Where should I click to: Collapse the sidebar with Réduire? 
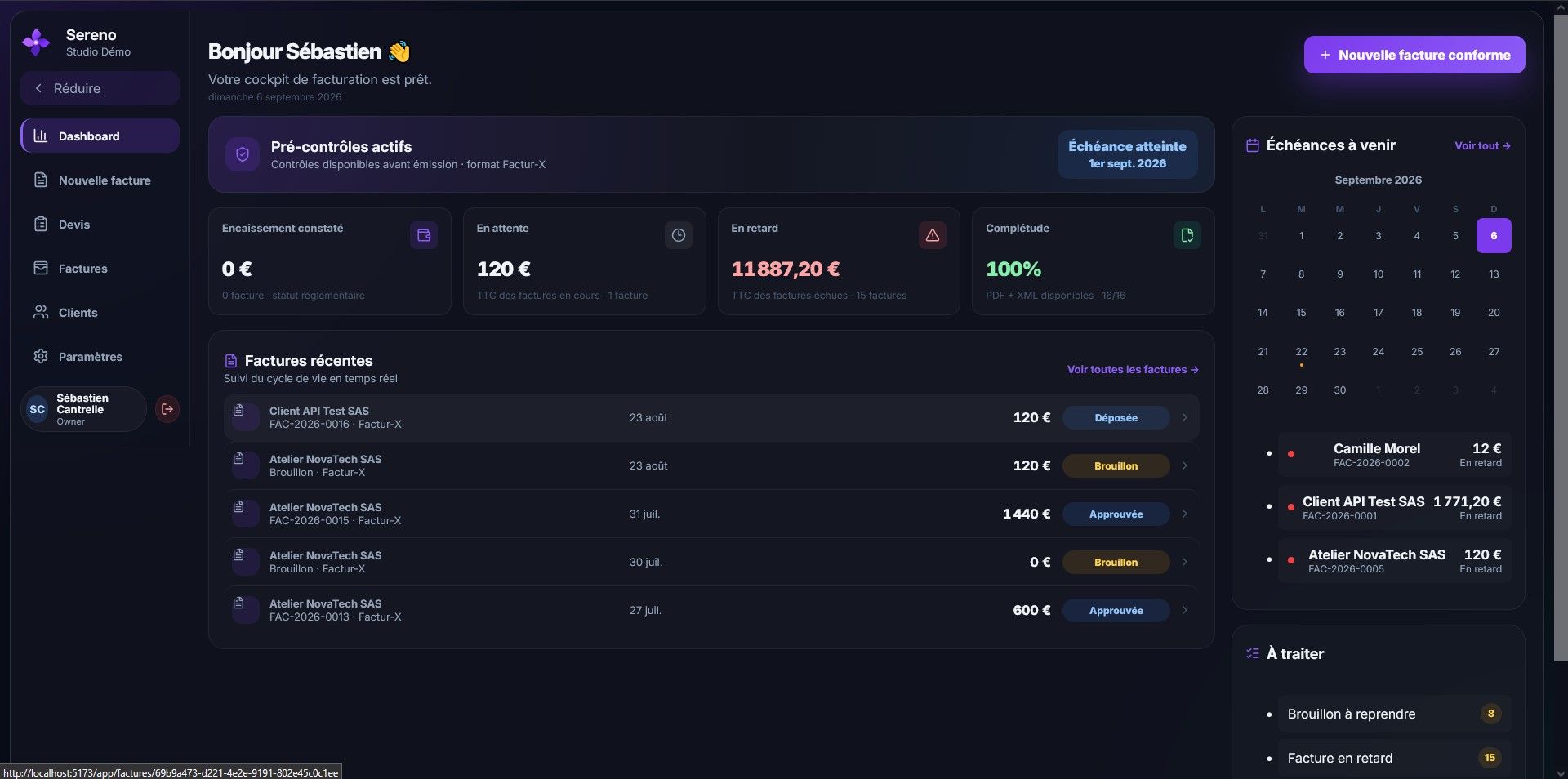[100, 88]
